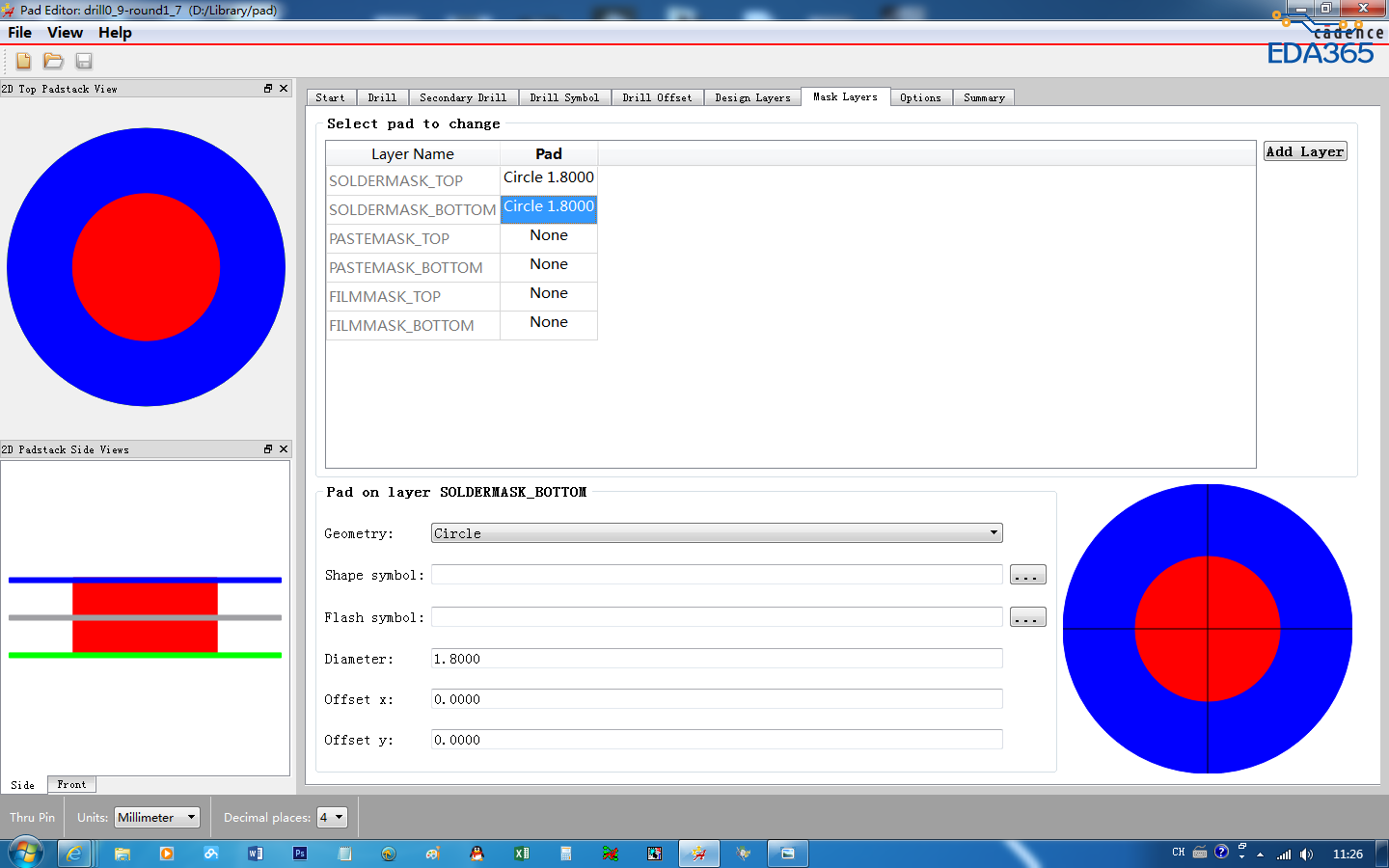Viewport: 1389px width, 868px height.
Task: Switch to the Drill Symbol tab
Action: coord(564,97)
